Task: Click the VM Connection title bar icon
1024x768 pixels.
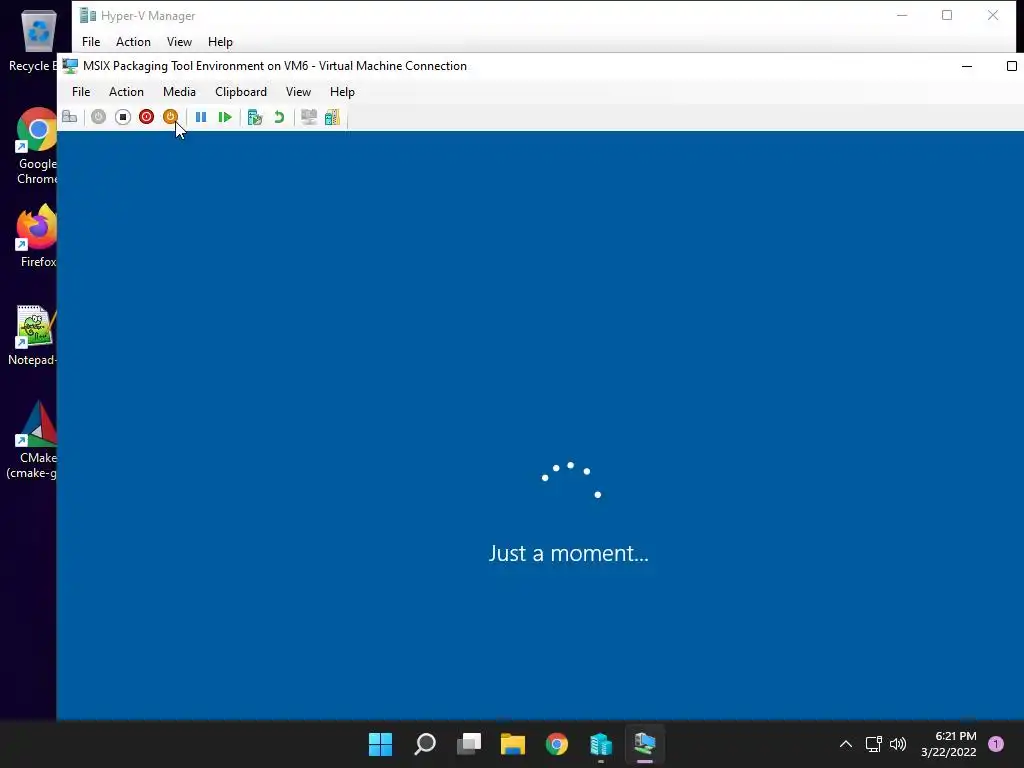Action: coord(71,66)
